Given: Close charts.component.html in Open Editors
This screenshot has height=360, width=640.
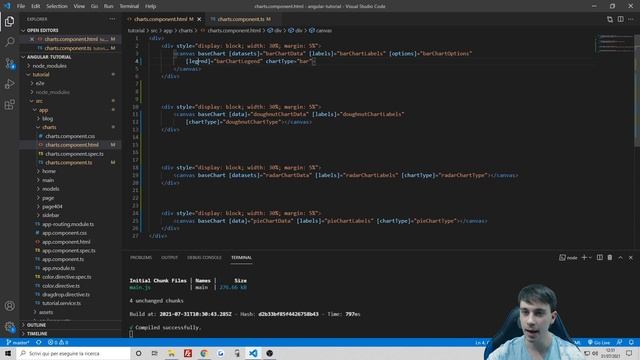Looking at the screenshot, I should point(32,39).
